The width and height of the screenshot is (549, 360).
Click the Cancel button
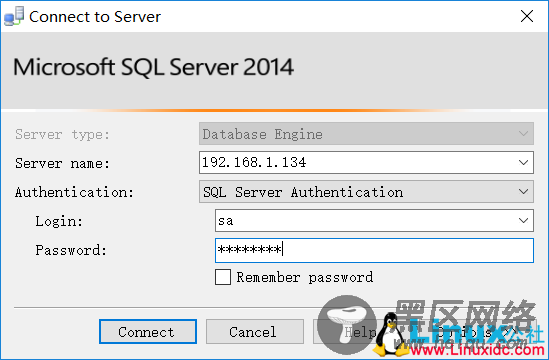(x=255, y=331)
